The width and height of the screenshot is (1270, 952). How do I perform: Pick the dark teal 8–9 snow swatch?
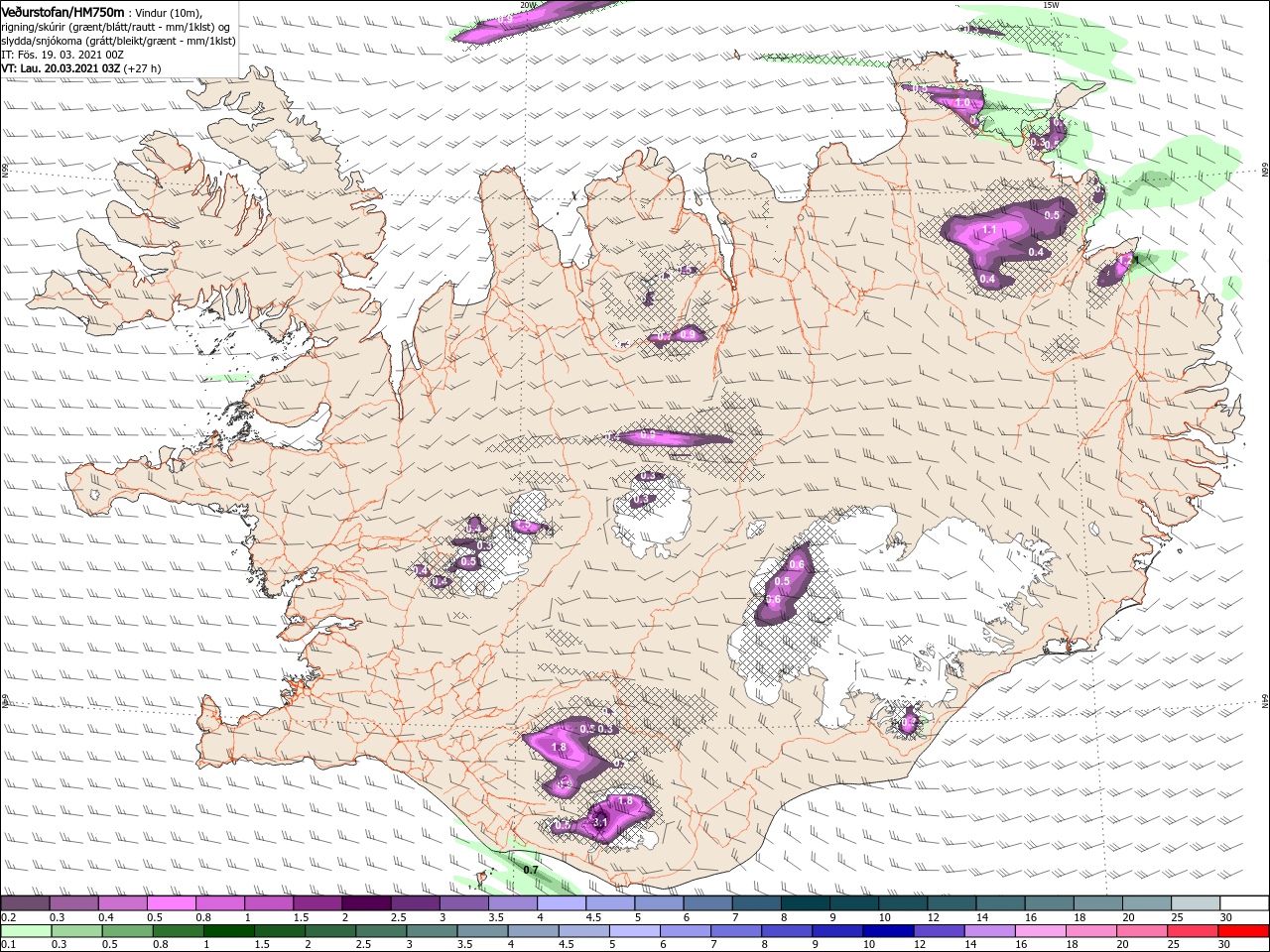(805, 903)
